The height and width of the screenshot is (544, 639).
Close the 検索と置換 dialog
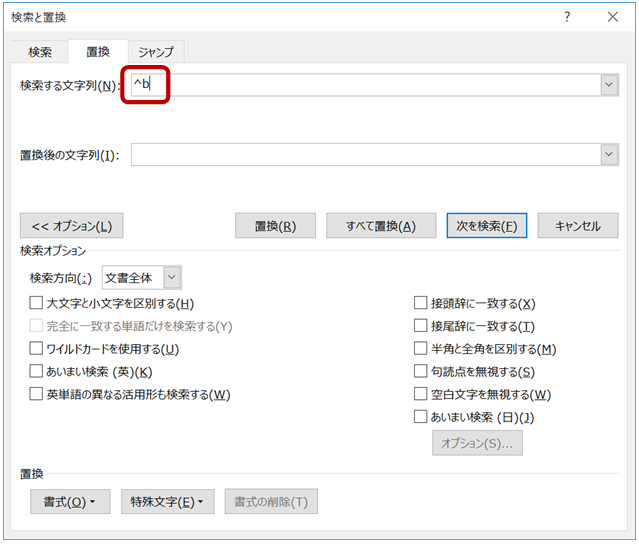612,17
